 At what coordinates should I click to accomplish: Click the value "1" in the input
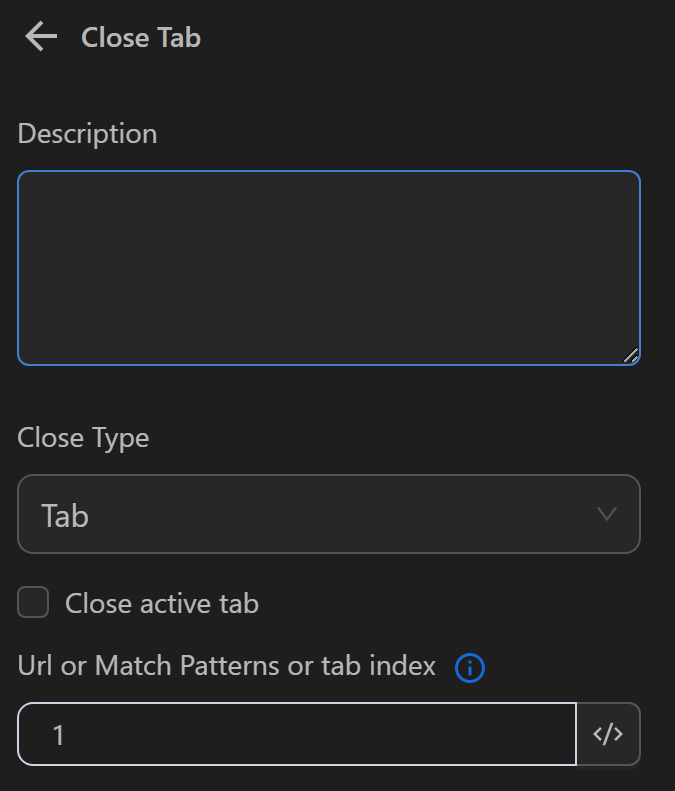58,736
